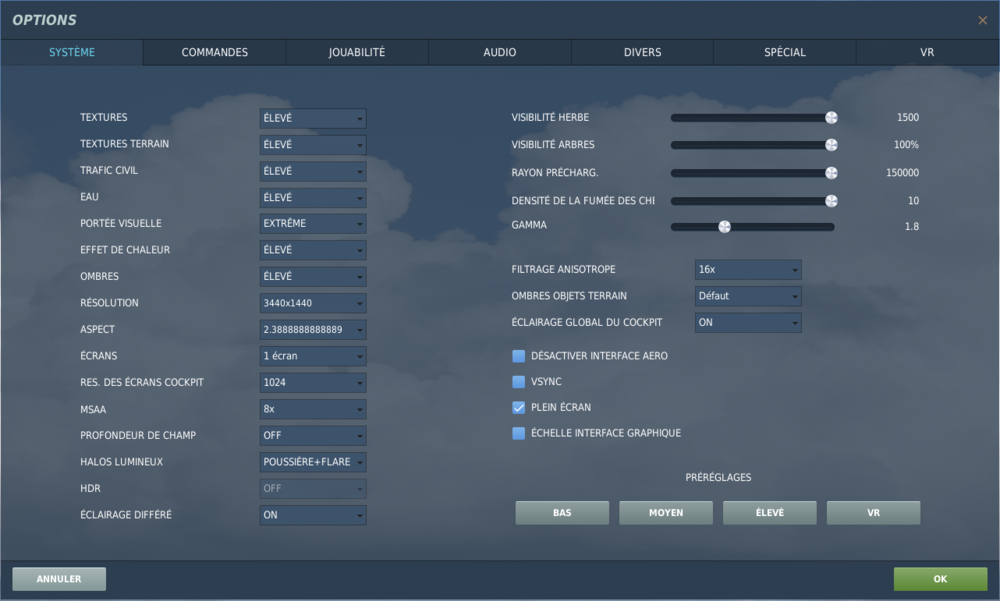Click the GAMMA slider handle
This screenshot has height=601, width=1000.
click(725, 226)
